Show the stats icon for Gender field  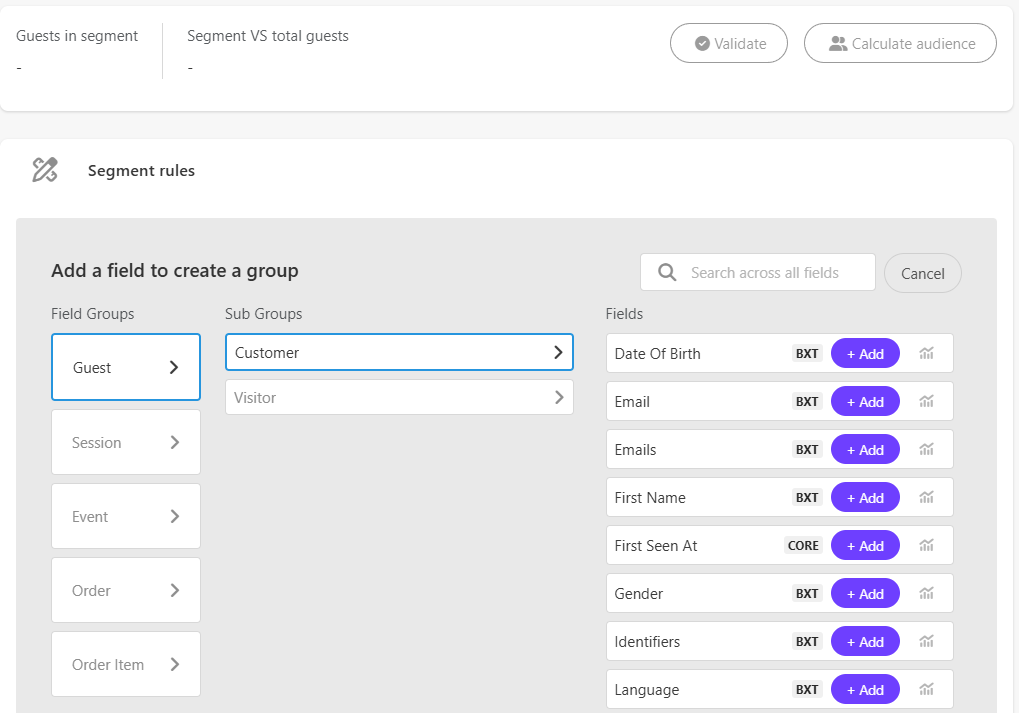926,593
